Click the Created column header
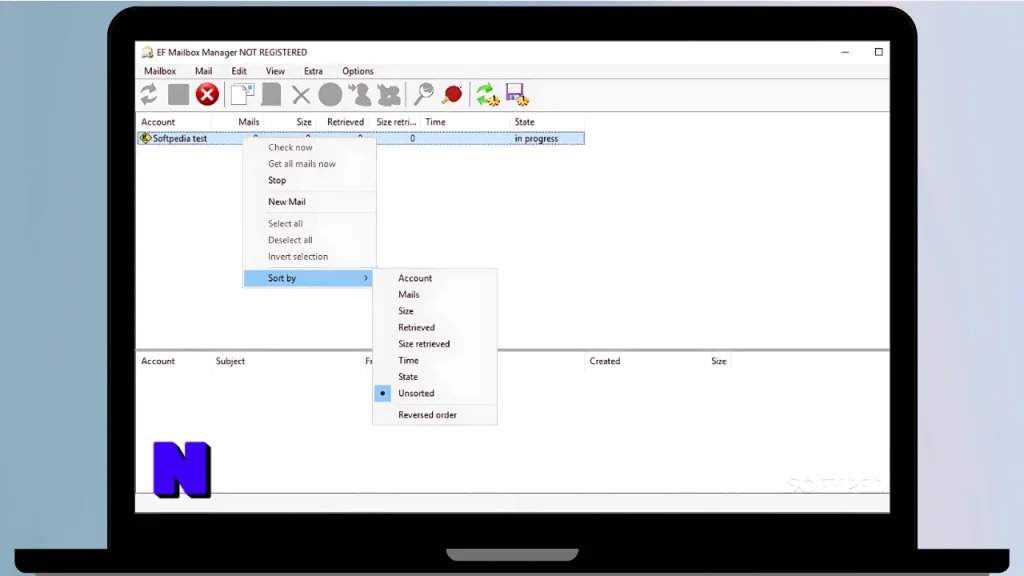The width and height of the screenshot is (1024, 576). [x=605, y=361]
